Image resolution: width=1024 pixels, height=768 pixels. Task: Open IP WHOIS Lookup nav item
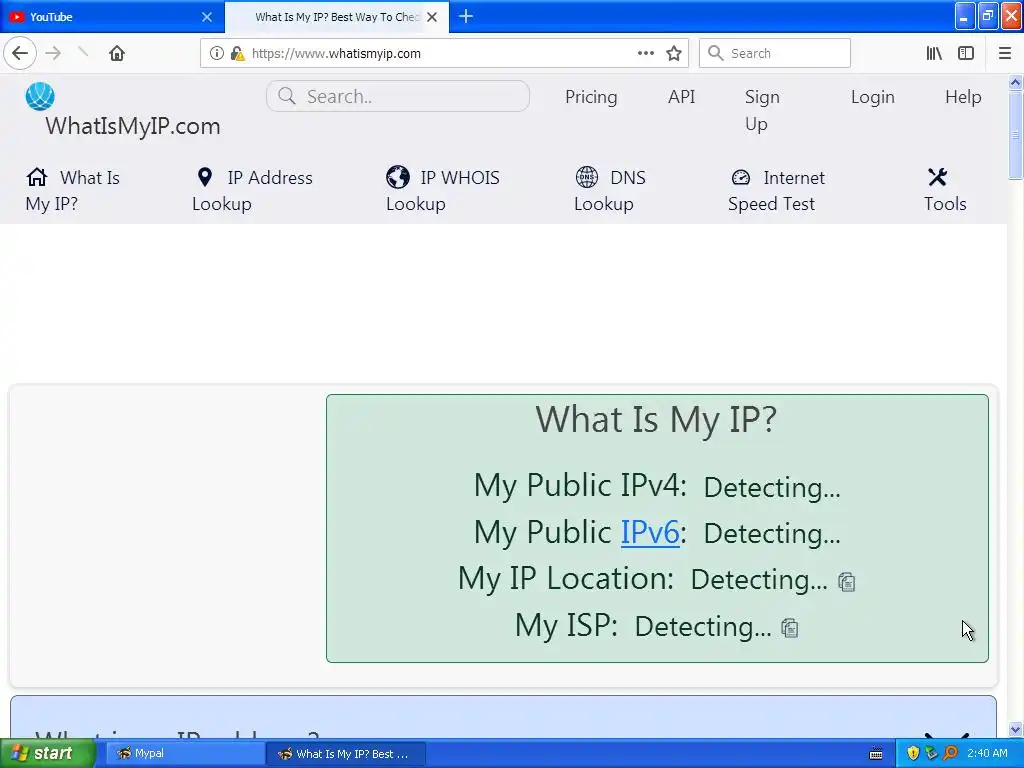coord(443,190)
